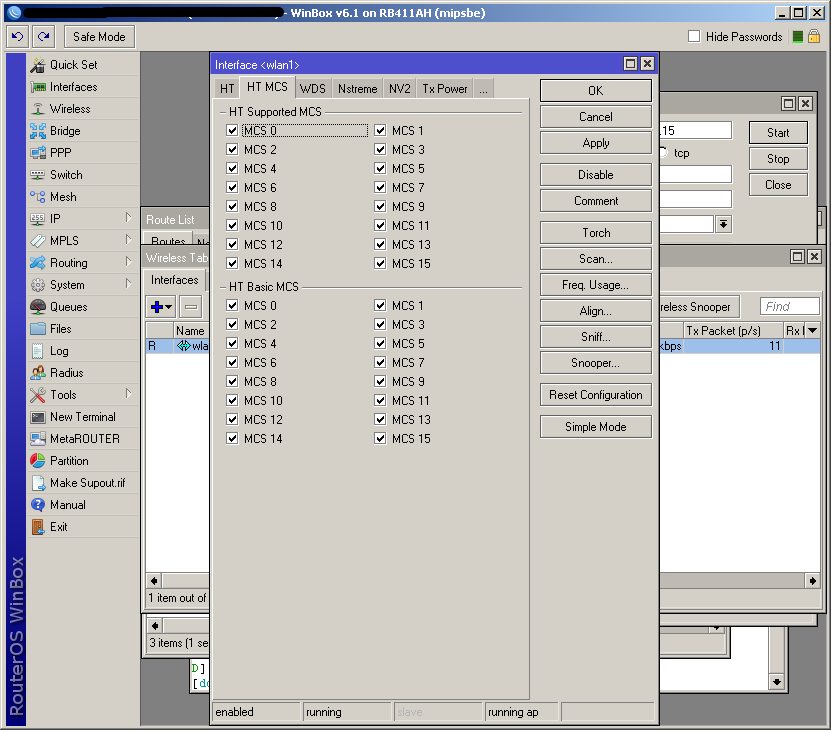
Task: Click the Exit door icon
Action: tap(38, 527)
